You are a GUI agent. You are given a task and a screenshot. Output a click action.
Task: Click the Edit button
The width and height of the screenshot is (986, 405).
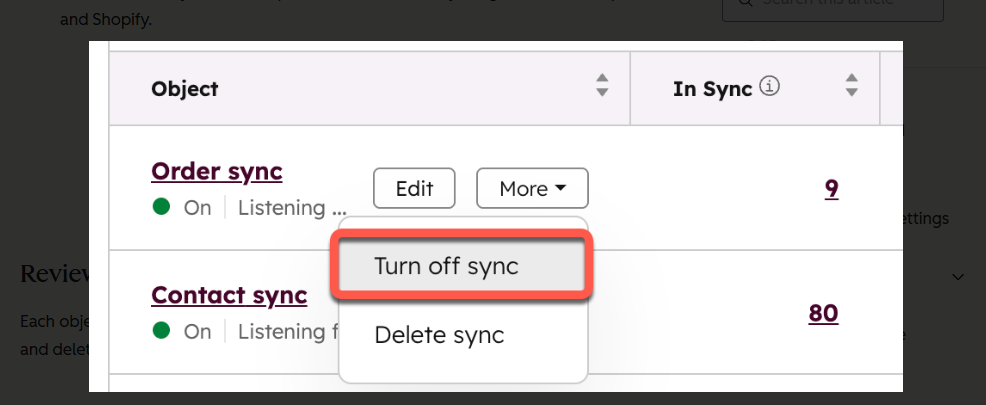(x=414, y=188)
